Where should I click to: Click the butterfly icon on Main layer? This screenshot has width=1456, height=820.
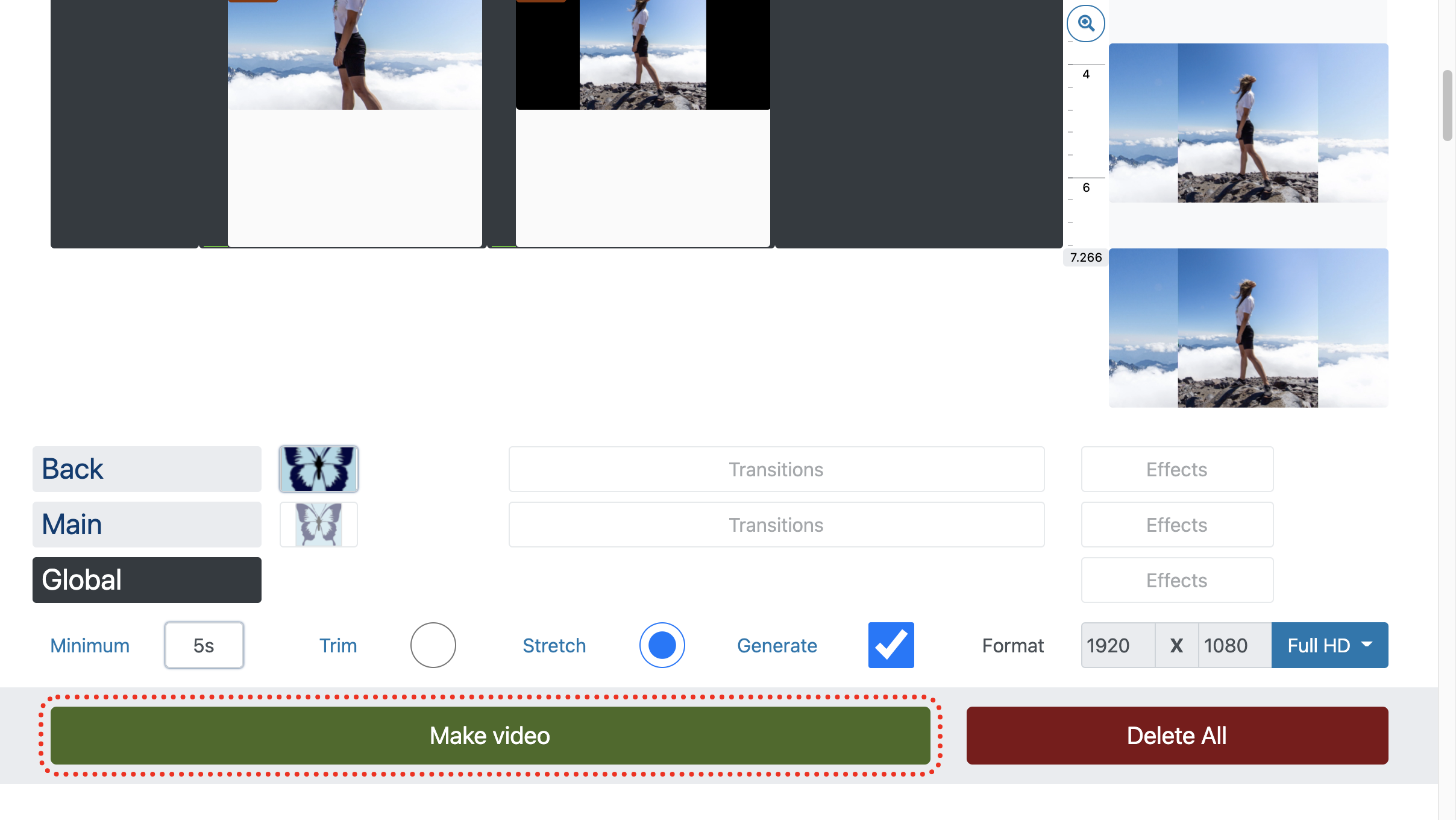(317, 524)
